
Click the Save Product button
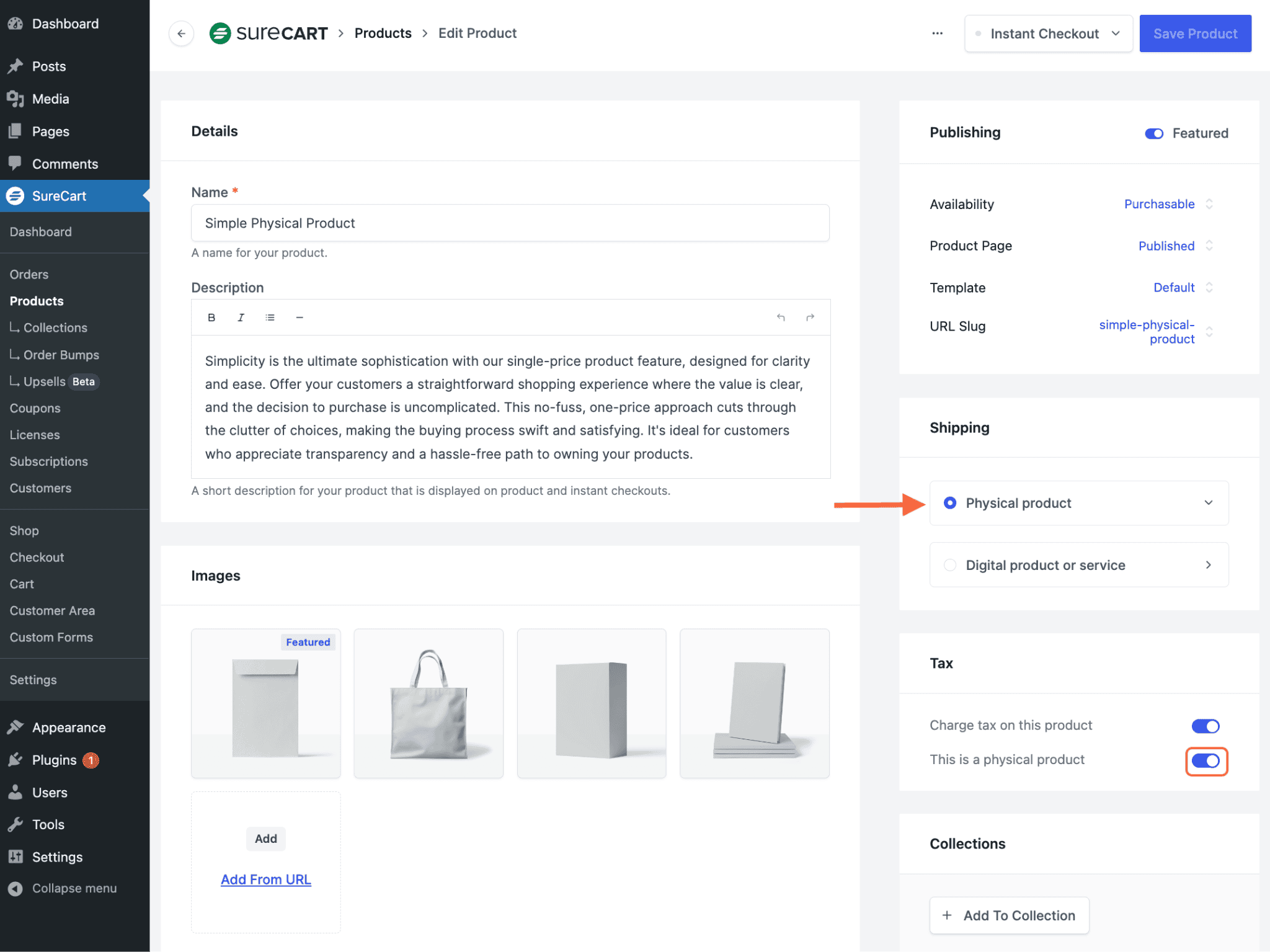point(1195,33)
